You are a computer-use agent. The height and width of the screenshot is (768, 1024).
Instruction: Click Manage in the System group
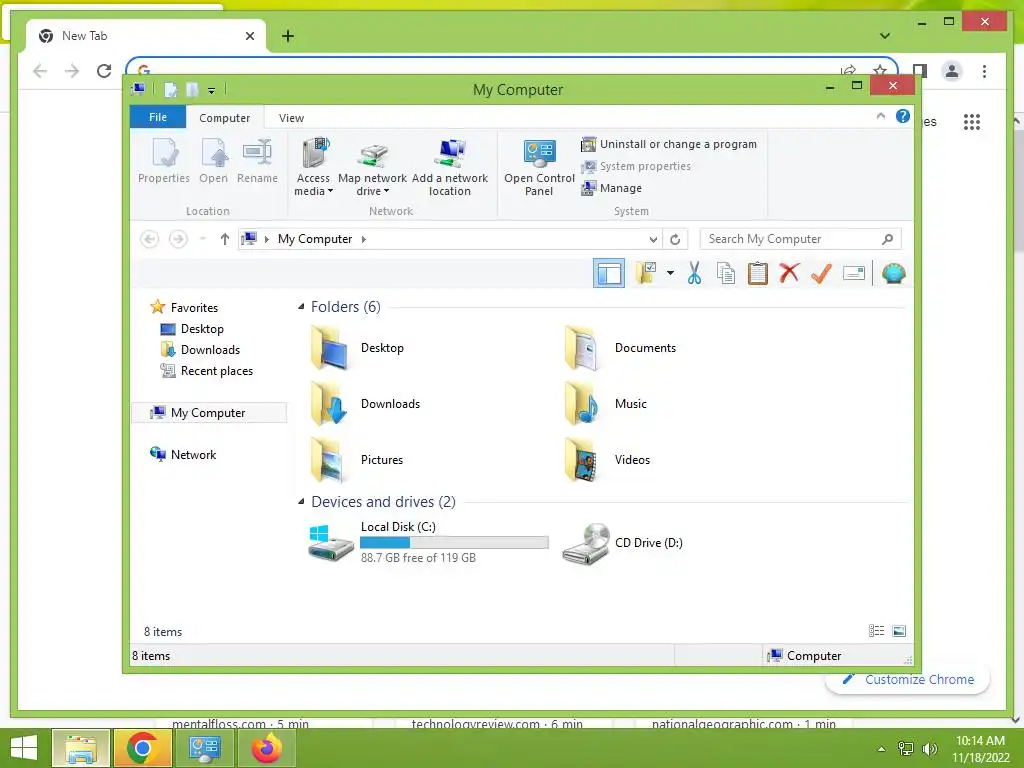coord(611,188)
